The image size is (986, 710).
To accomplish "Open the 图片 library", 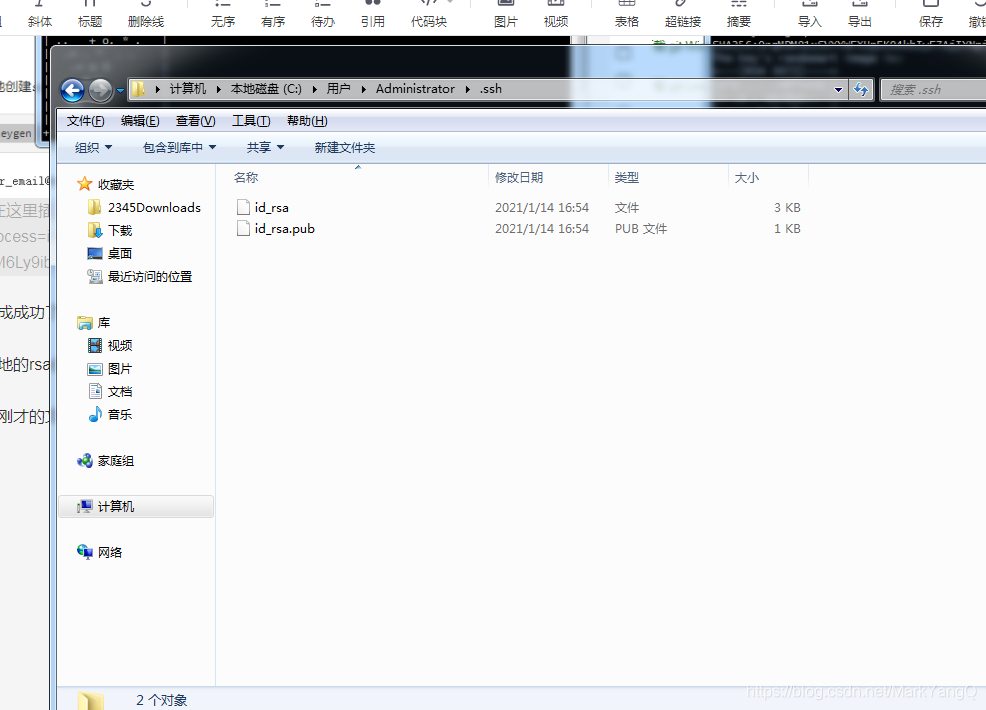I will (x=119, y=369).
